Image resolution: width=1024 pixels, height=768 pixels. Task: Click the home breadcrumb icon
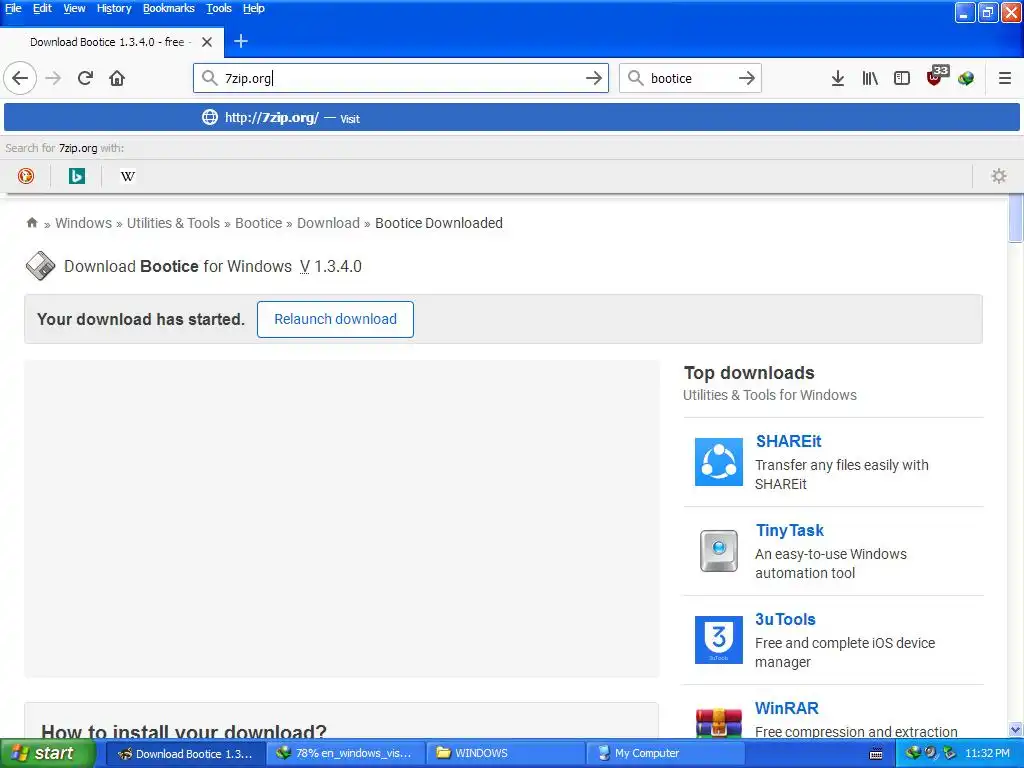(x=32, y=223)
